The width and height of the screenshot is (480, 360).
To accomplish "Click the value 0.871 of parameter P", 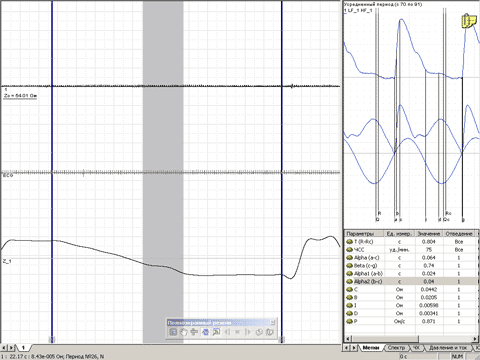I will point(429,321).
